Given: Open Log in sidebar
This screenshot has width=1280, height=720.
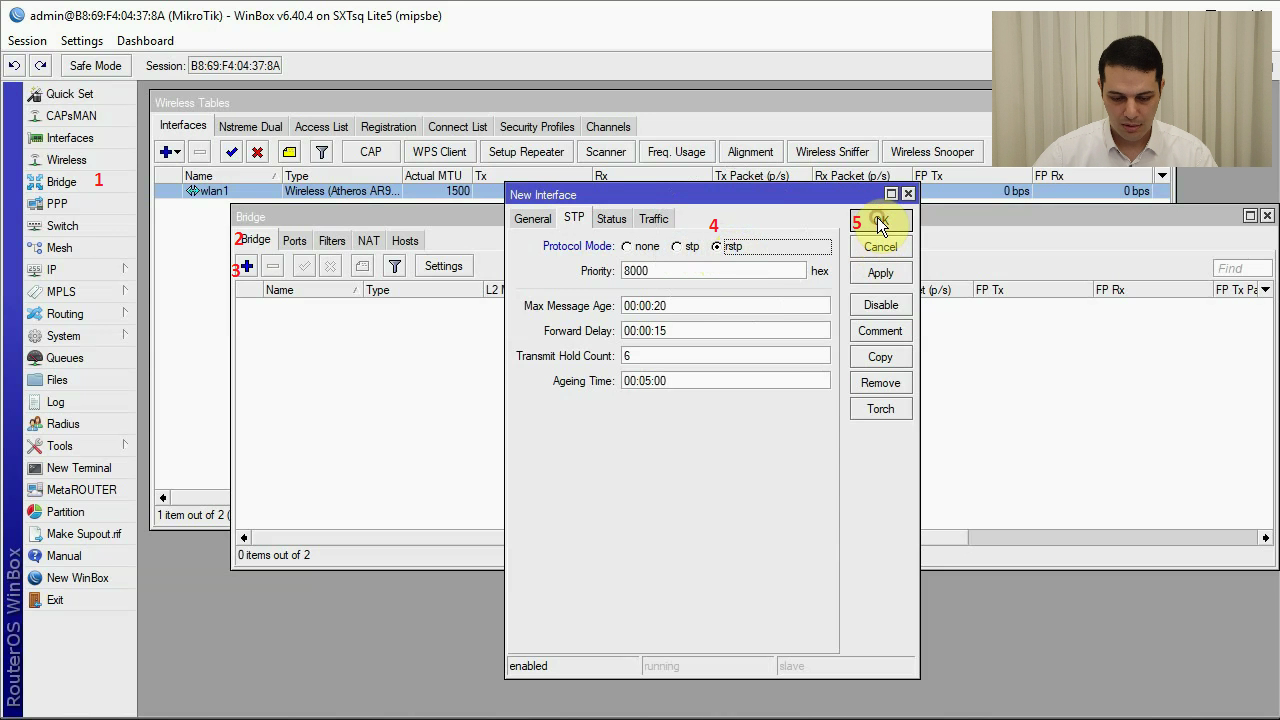Looking at the screenshot, I should (55, 402).
